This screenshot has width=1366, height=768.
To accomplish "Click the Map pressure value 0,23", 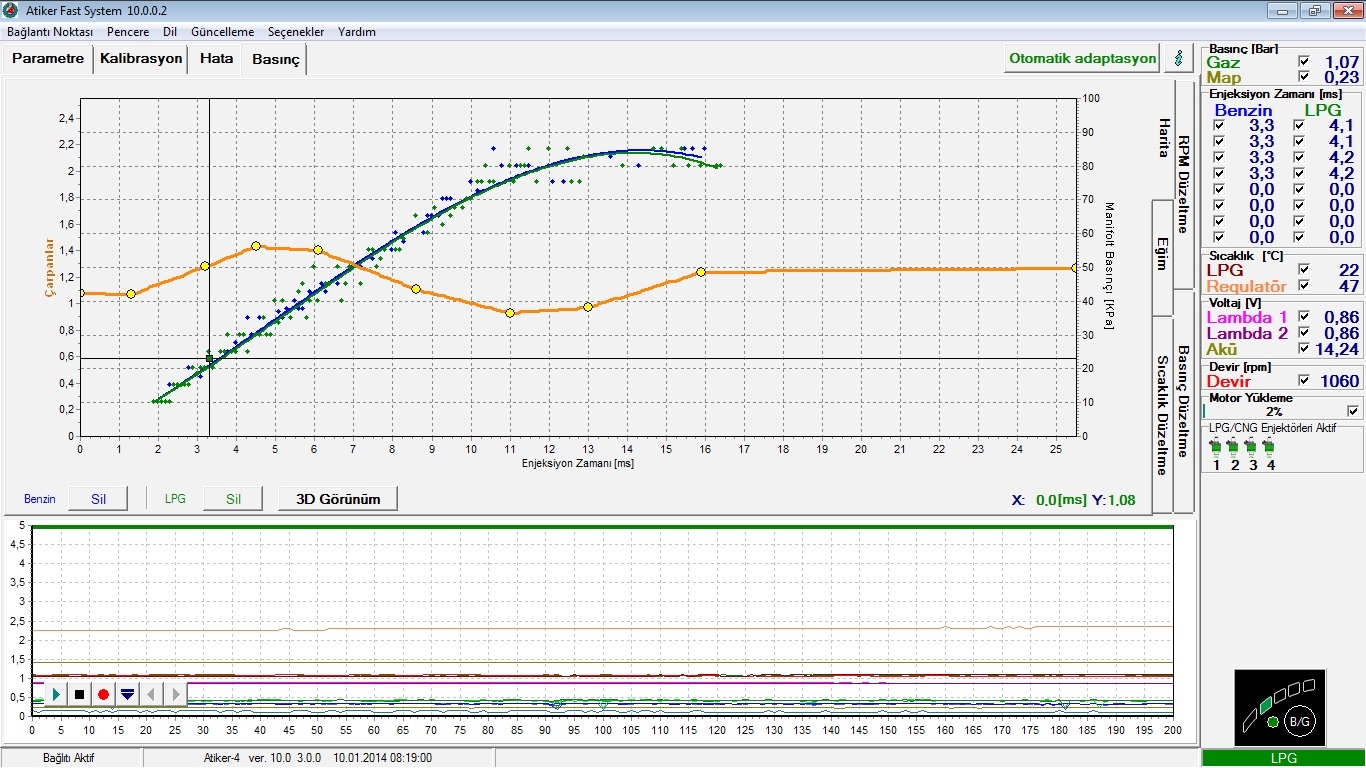I will (1341, 77).
